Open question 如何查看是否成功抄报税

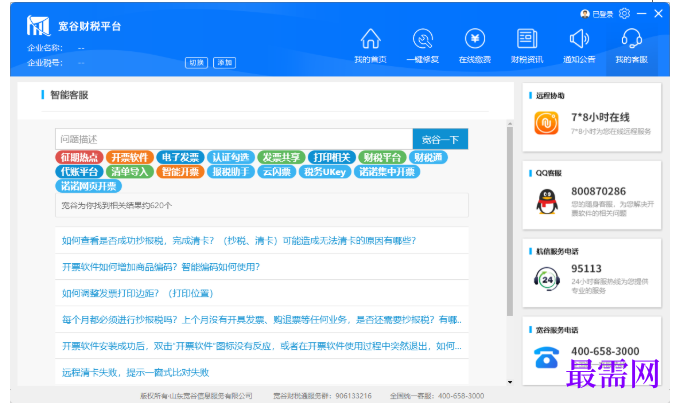[238, 241]
